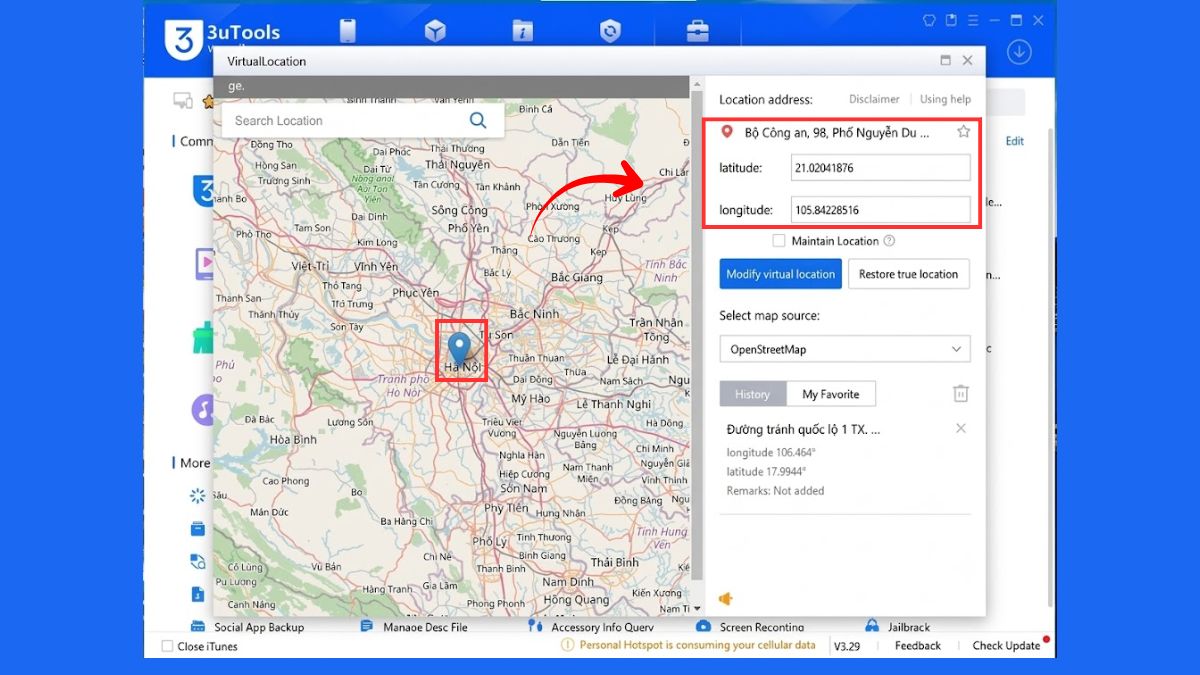
Task: Click the longitude input field
Action: coord(880,210)
